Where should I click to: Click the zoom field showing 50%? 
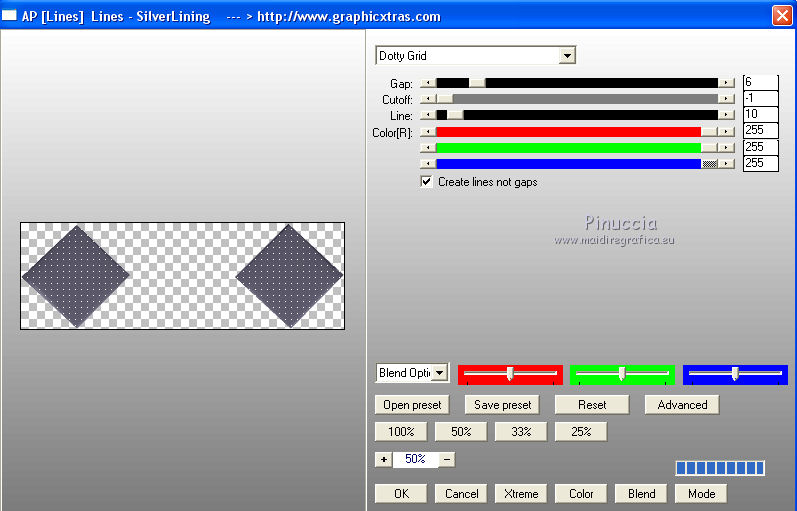coord(415,460)
